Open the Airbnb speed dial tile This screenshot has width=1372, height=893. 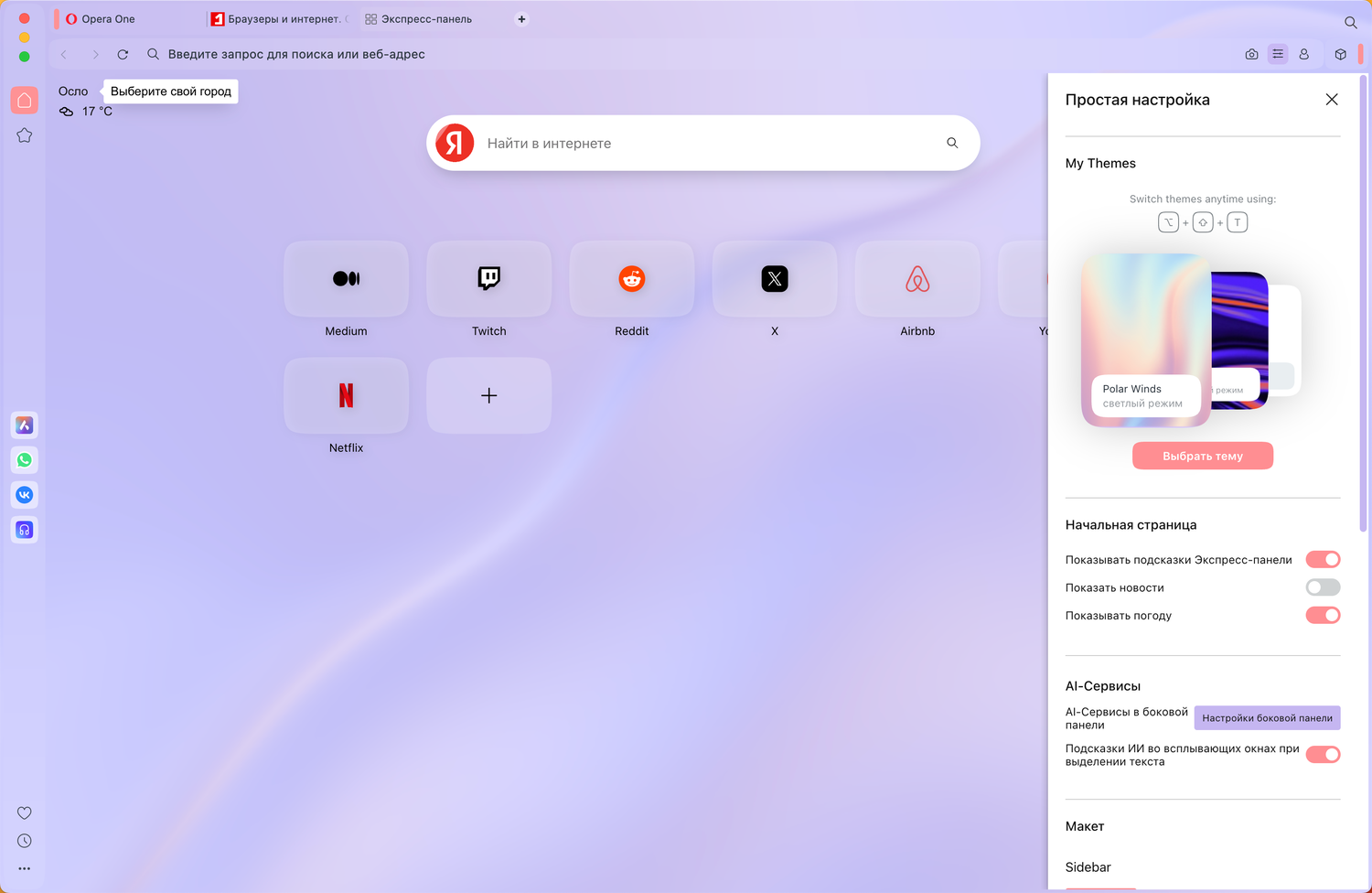click(917, 279)
